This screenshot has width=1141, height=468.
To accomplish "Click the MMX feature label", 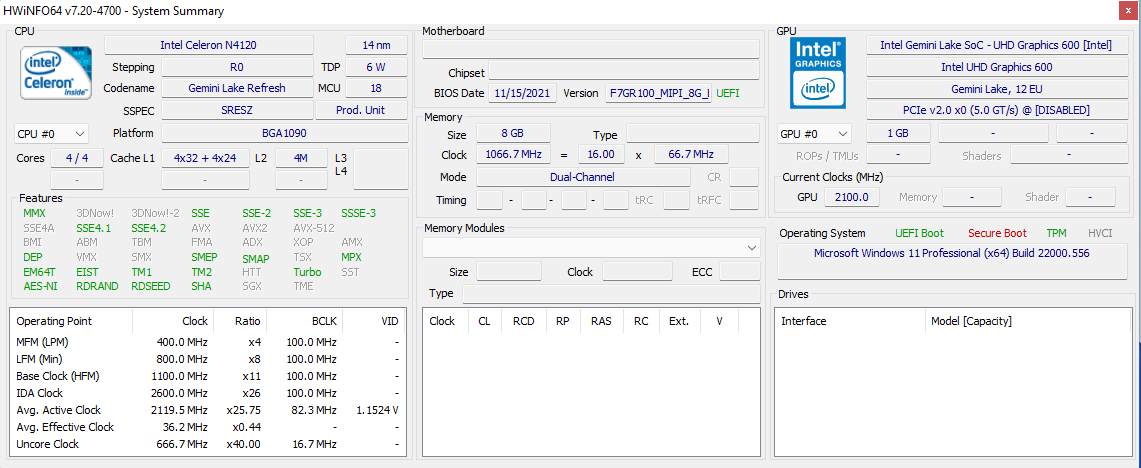I will 34,213.
